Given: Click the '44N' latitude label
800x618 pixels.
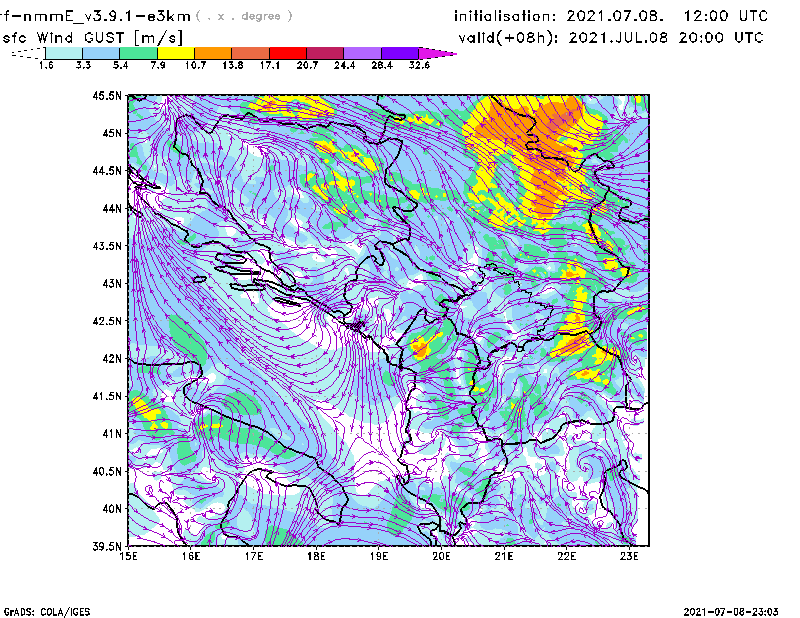Looking at the screenshot, I should point(112,209).
